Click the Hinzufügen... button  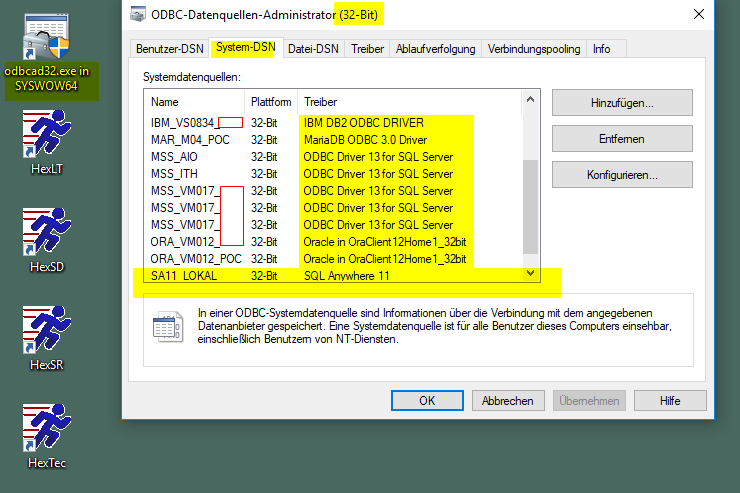coord(622,103)
